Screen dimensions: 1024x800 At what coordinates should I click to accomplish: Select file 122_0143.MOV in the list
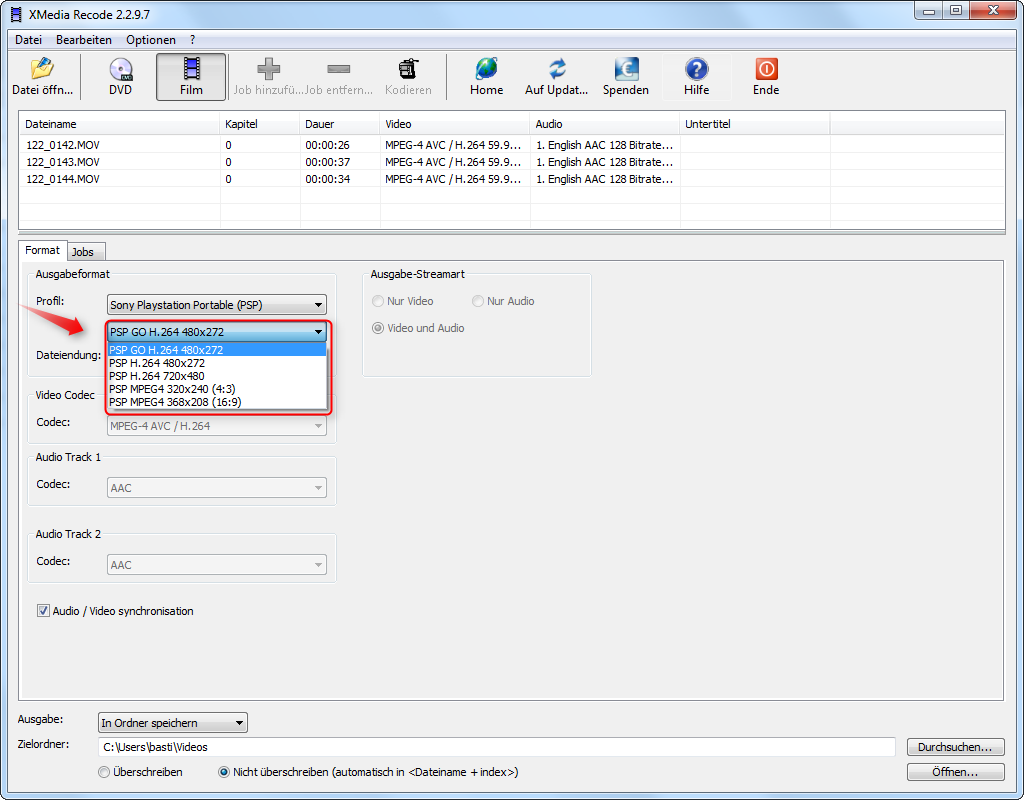pos(63,162)
